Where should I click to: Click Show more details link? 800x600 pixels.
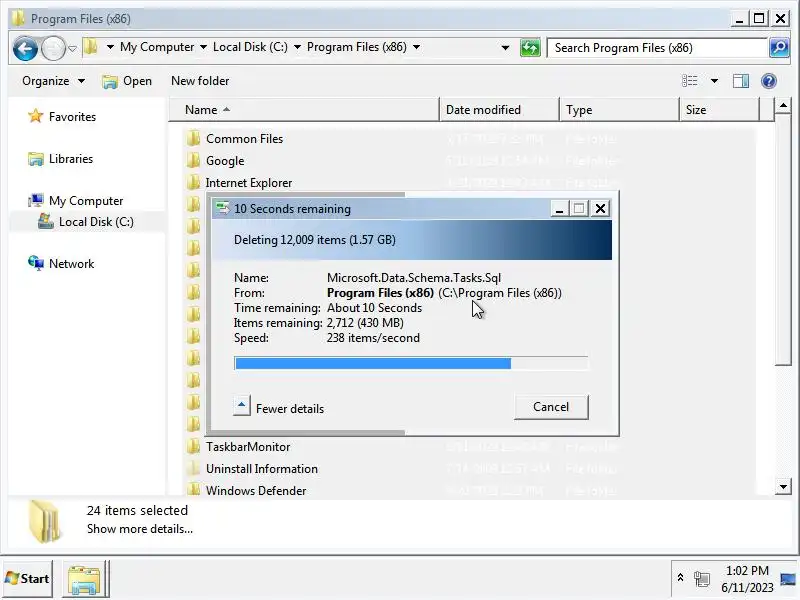coord(140,529)
